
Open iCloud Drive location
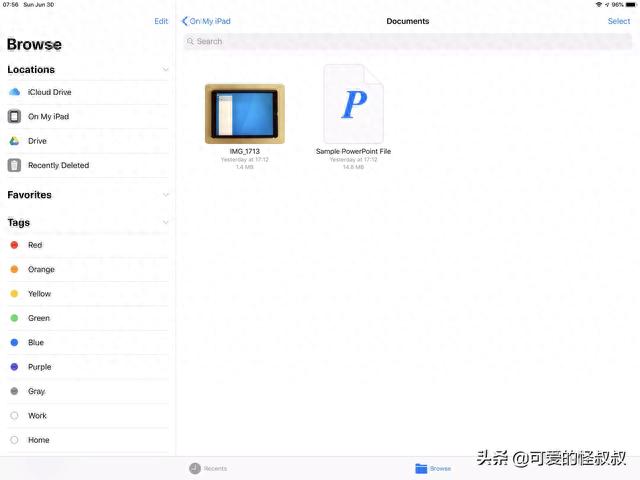coord(49,92)
